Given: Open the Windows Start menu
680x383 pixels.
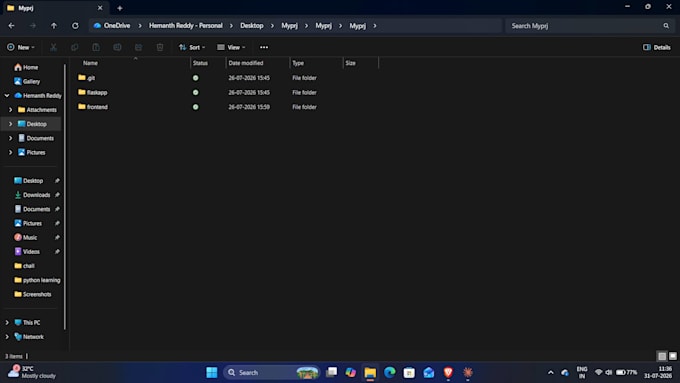Looking at the screenshot, I should click(212, 372).
